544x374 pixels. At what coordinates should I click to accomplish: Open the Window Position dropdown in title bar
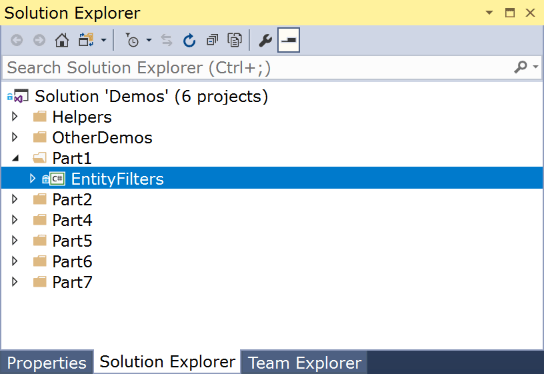pyautogui.click(x=489, y=13)
